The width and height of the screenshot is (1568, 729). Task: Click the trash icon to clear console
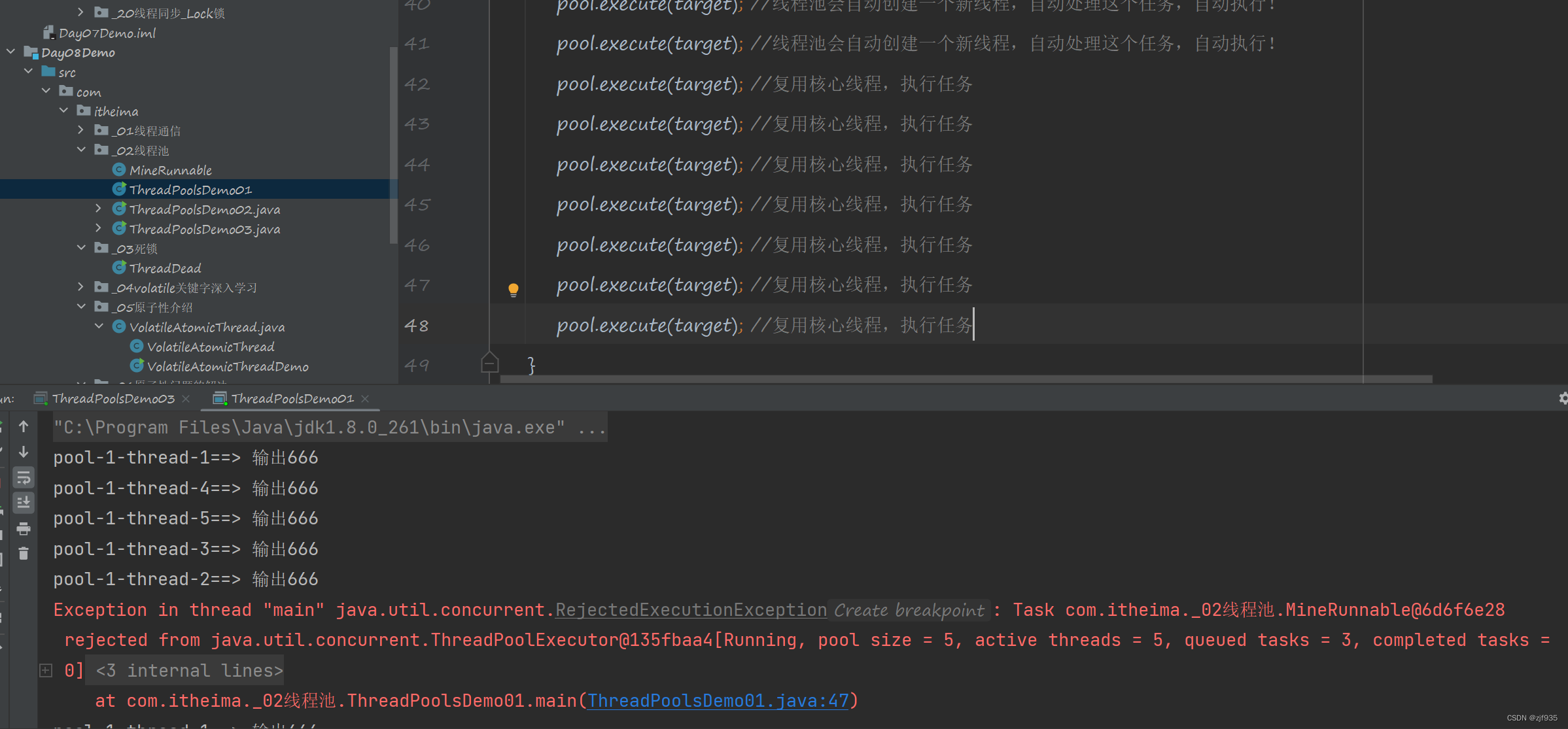tap(24, 554)
